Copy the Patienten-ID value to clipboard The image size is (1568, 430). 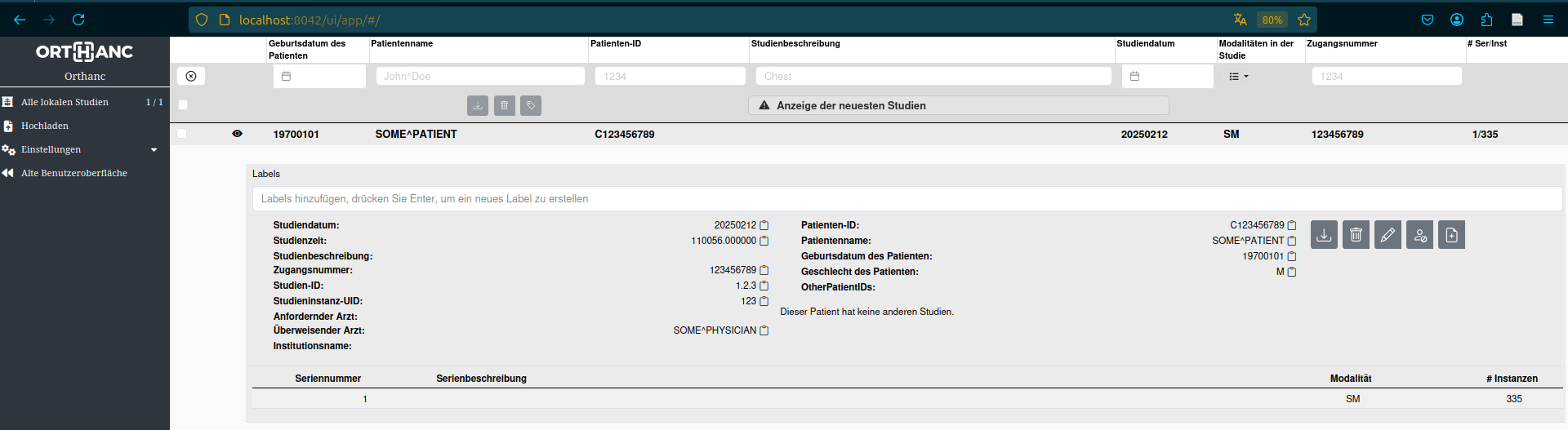click(1292, 225)
